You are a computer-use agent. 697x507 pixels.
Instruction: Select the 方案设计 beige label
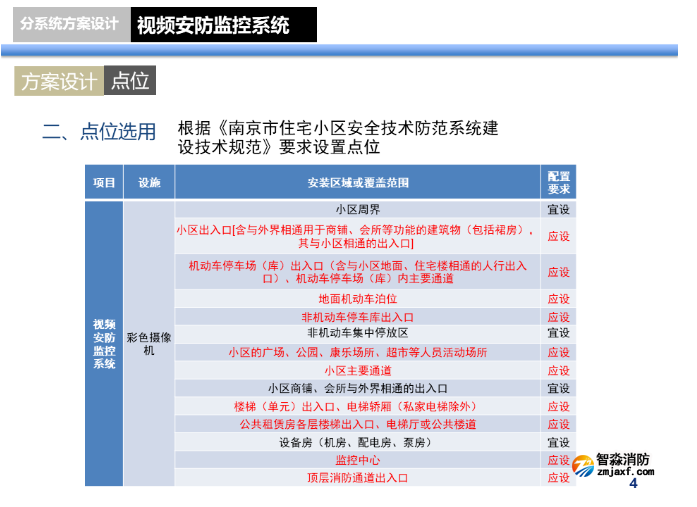(x=58, y=81)
